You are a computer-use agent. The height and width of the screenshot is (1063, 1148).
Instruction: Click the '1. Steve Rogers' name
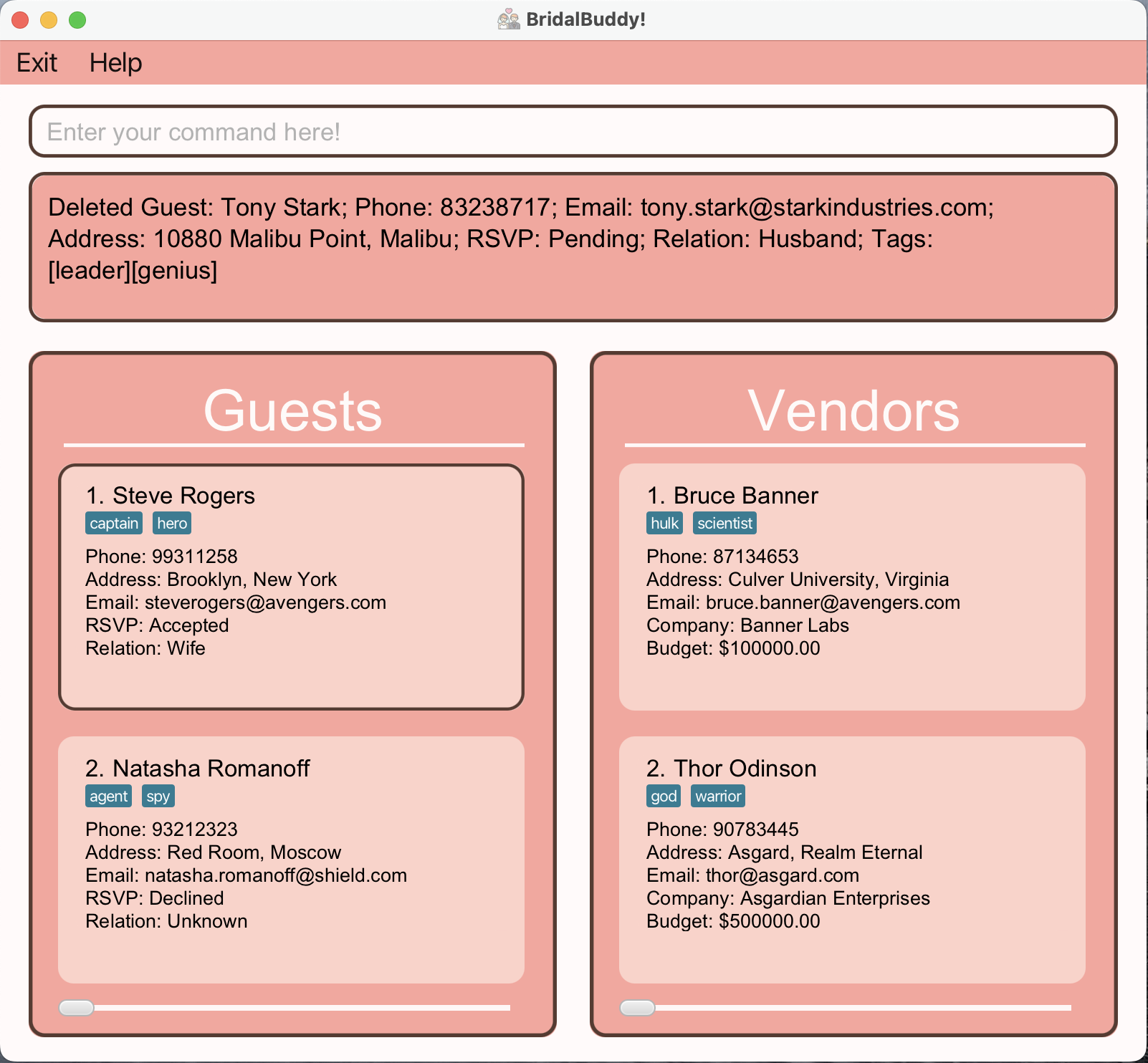point(170,496)
